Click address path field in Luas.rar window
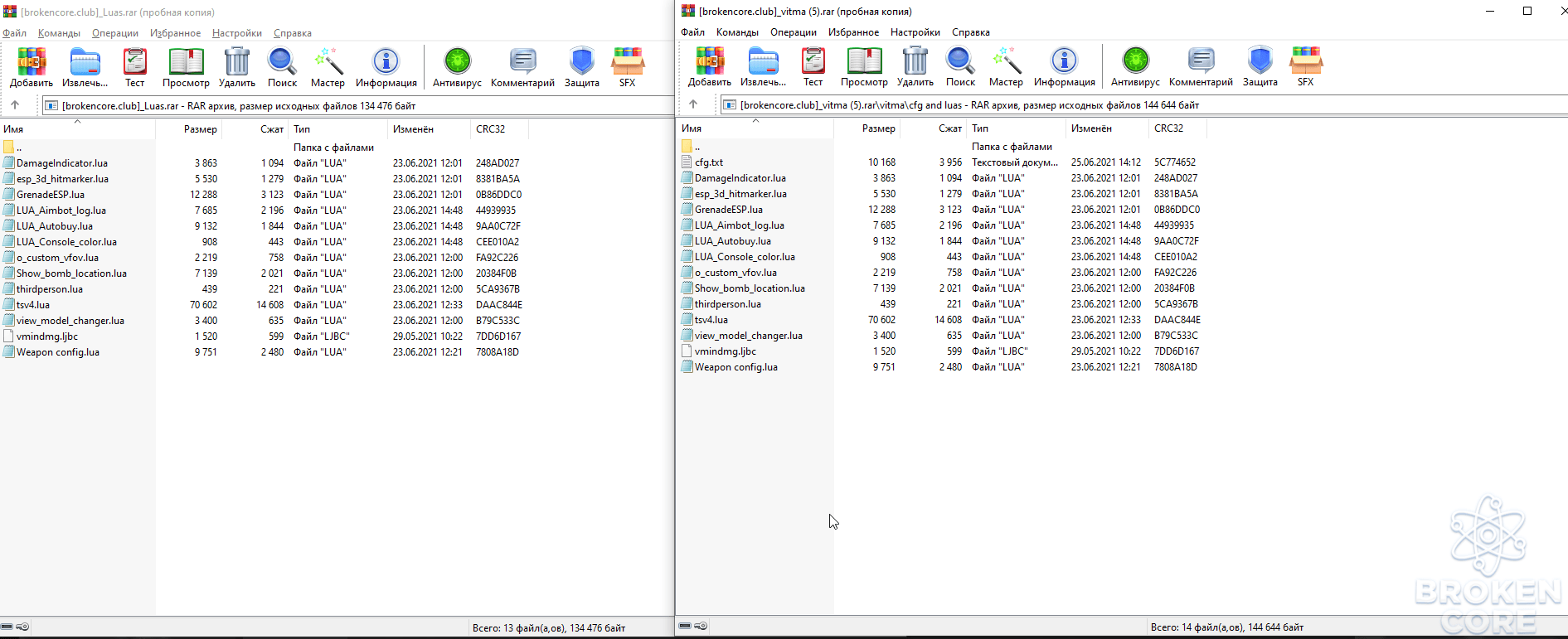The width and height of the screenshot is (1568, 639). 359,106
